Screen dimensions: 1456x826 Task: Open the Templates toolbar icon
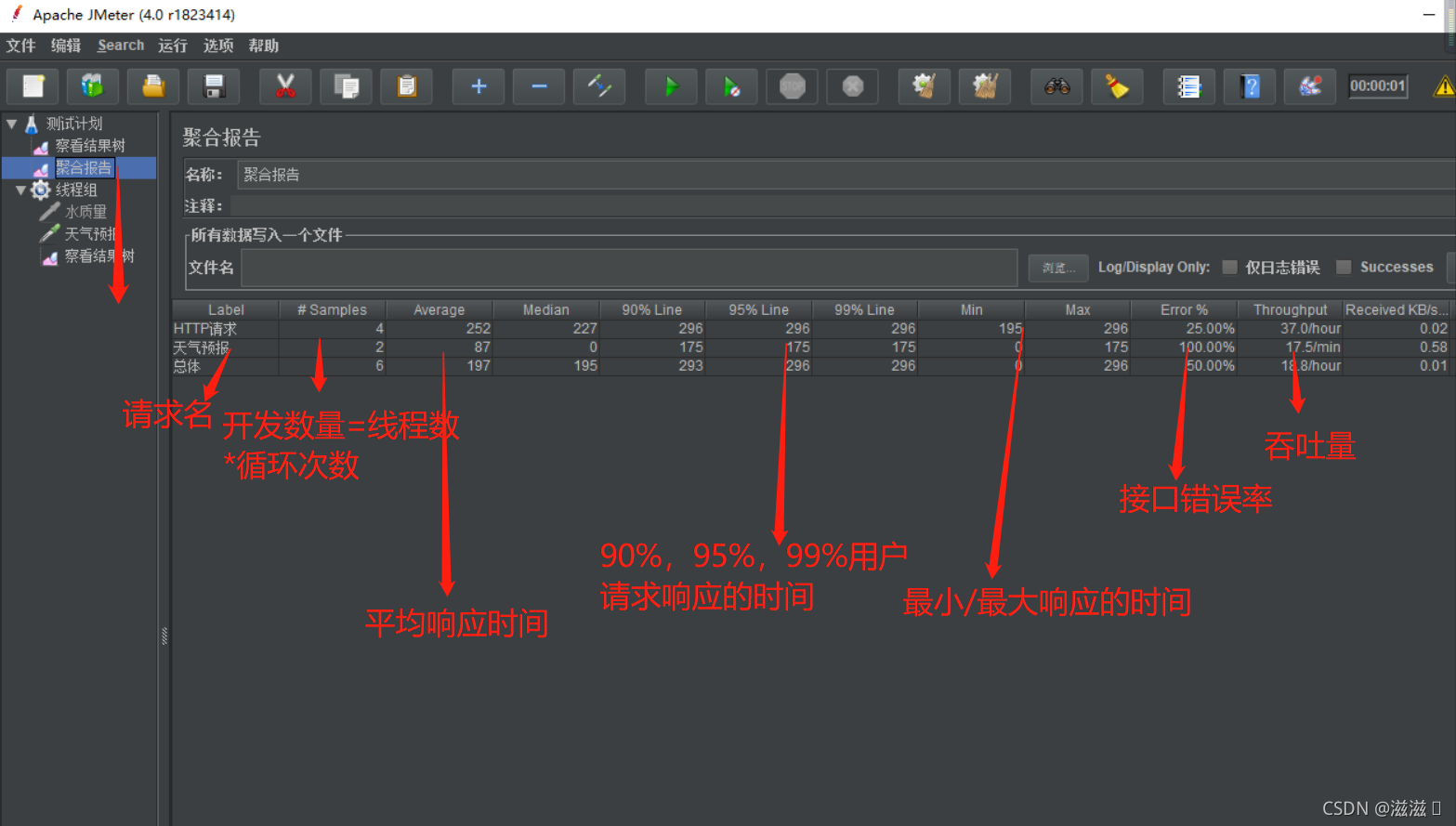click(93, 86)
